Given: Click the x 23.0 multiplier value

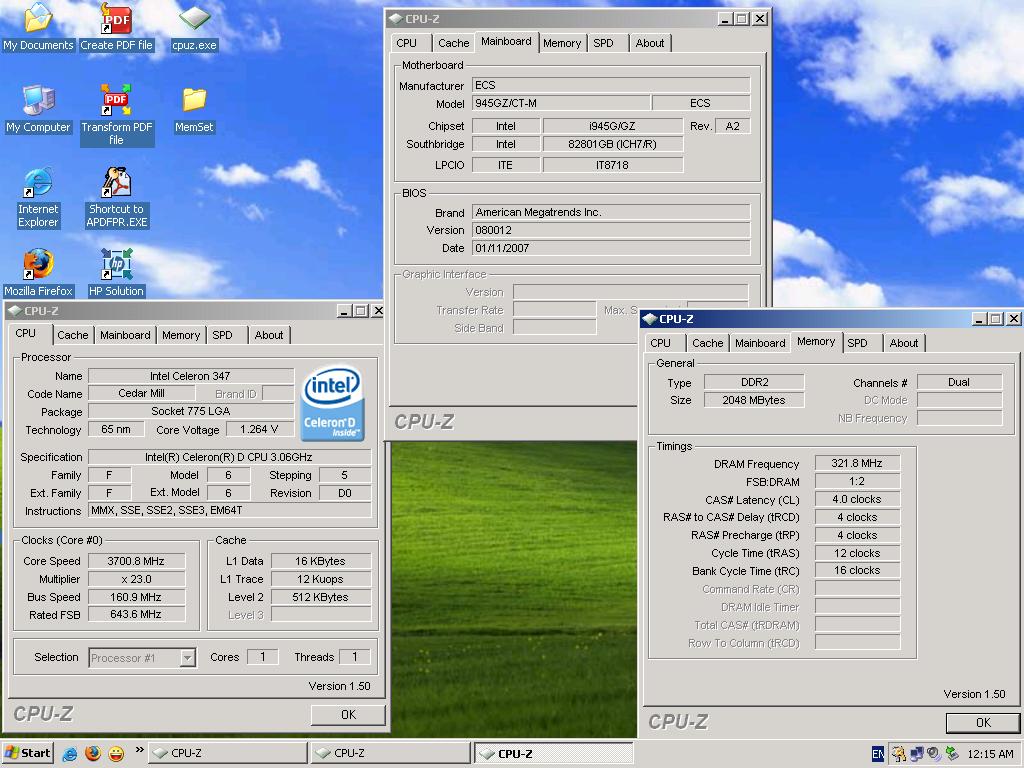Looking at the screenshot, I should (x=136, y=579).
